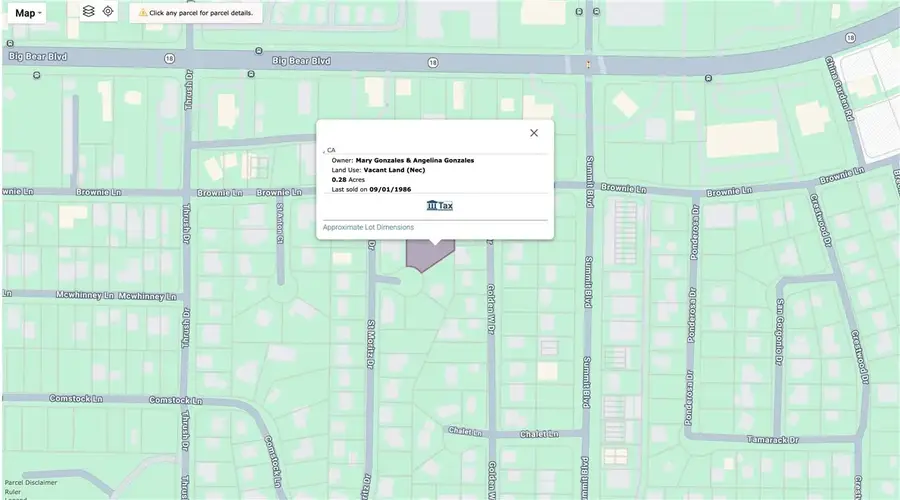900x500 pixels.
Task: Click the courthouse icon beside Tax
Action: tap(432, 205)
